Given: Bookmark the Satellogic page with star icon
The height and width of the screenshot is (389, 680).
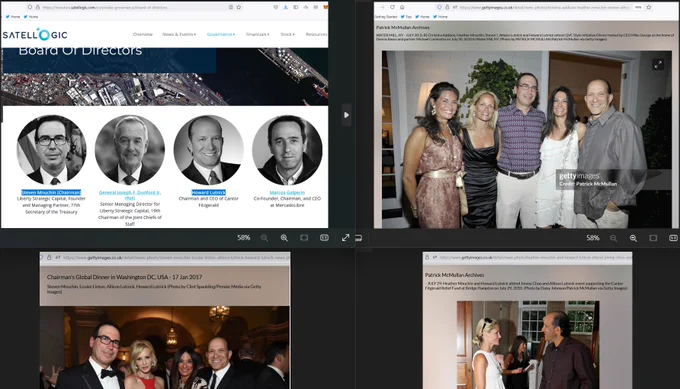Looking at the screenshot, I should click(239, 7).
